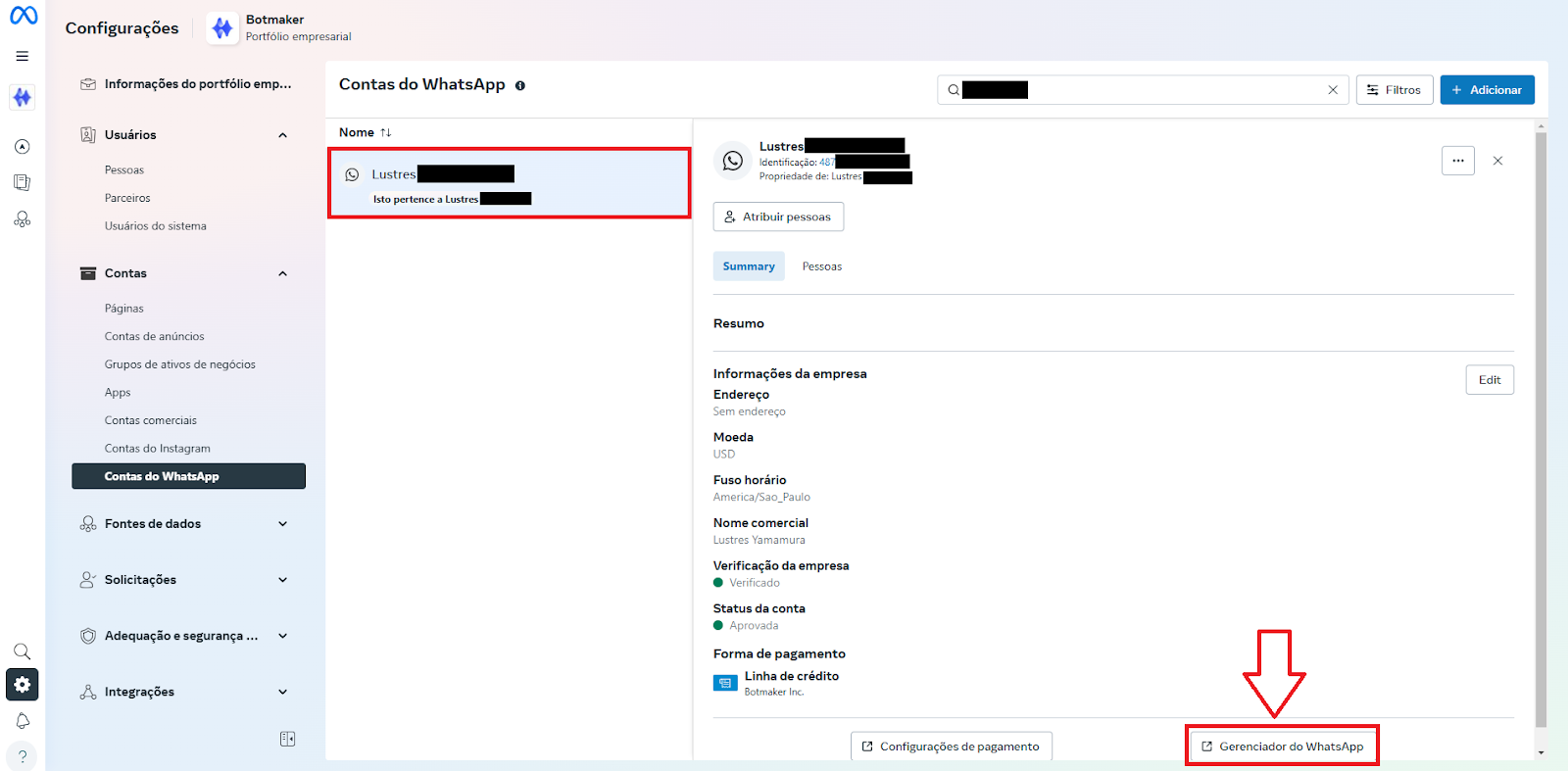This screenshot has width=1568, height=771.
Task: Open Contas comerciais
Action: click(151, 420)
